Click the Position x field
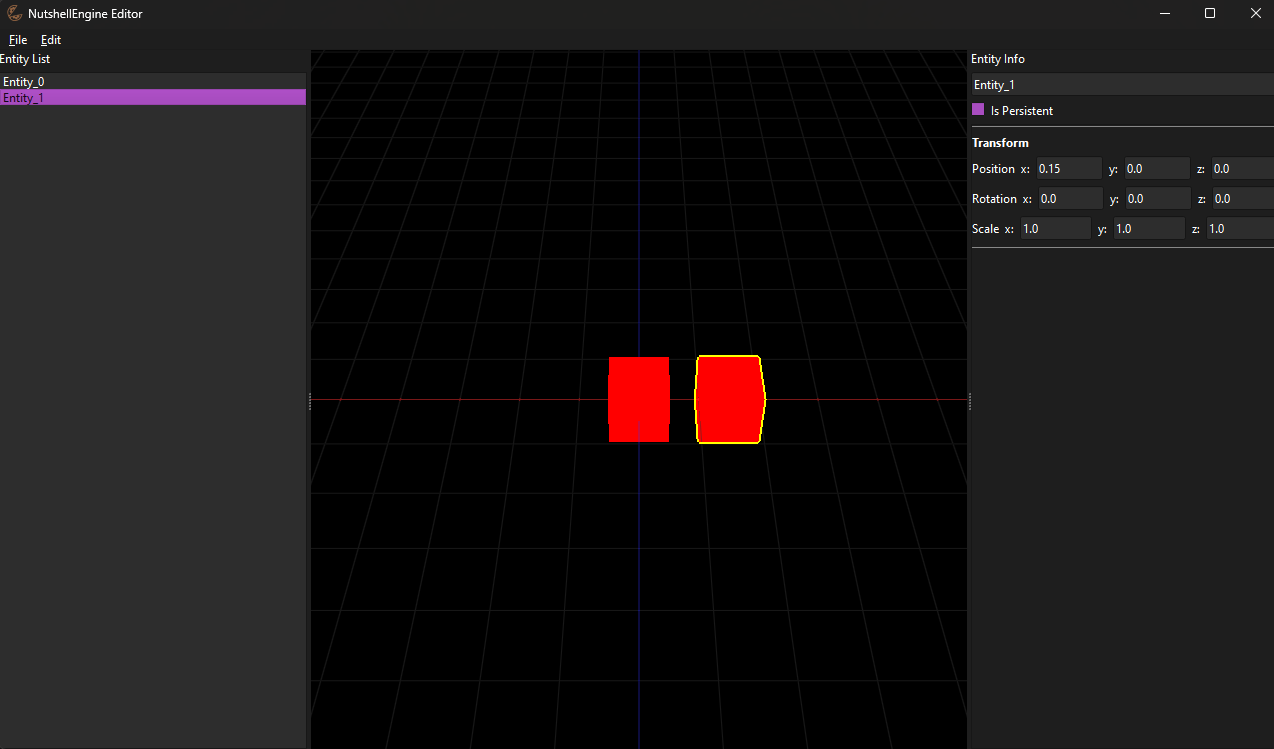Viewport: 1274px width, 749px height. (x=1069, y=169)
